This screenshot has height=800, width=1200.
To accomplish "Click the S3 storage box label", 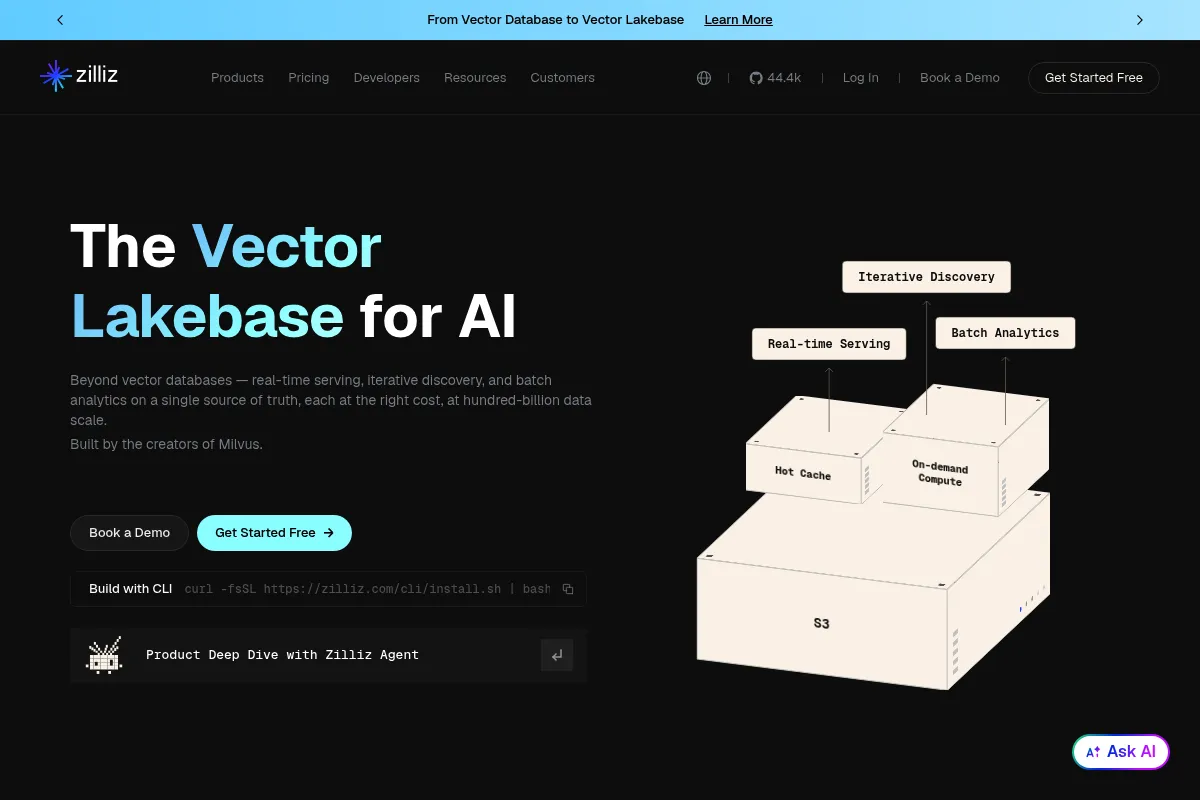I will point(821,624).
